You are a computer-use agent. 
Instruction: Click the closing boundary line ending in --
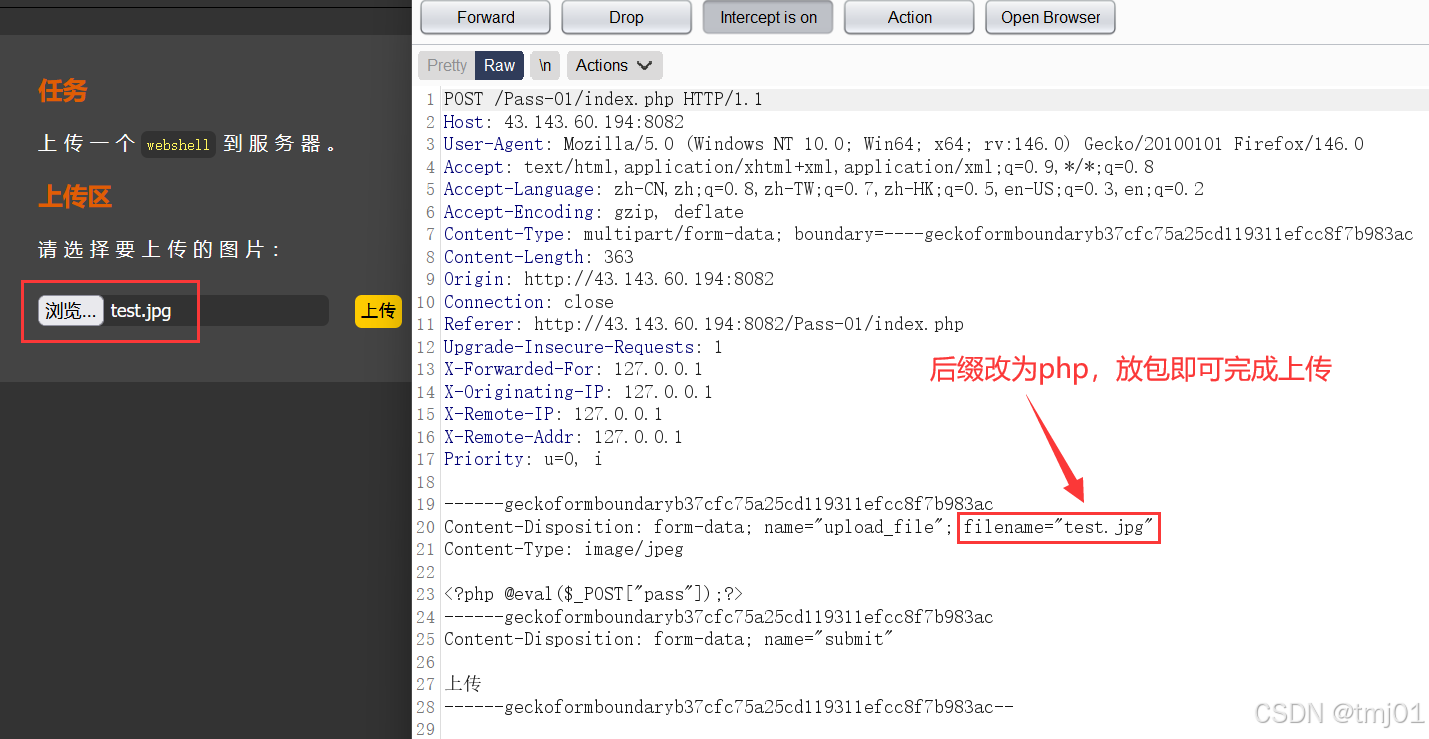(729, 707)
